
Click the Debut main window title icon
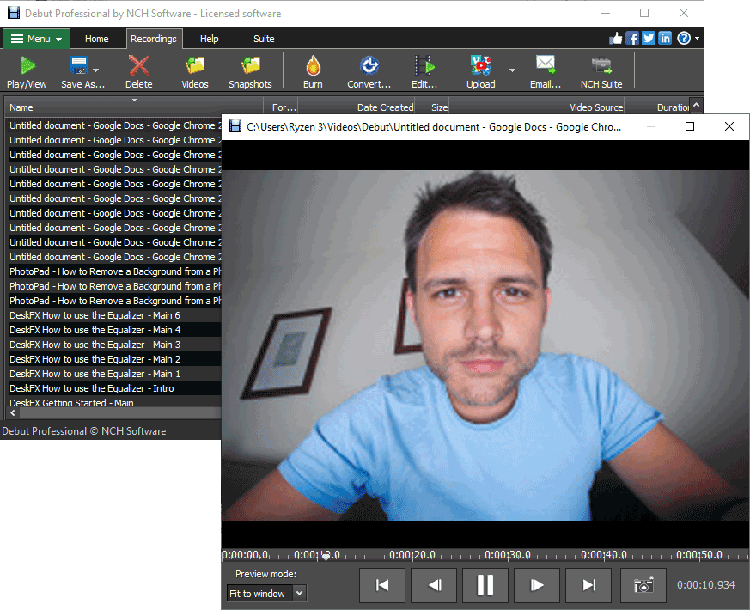(14, 13)
